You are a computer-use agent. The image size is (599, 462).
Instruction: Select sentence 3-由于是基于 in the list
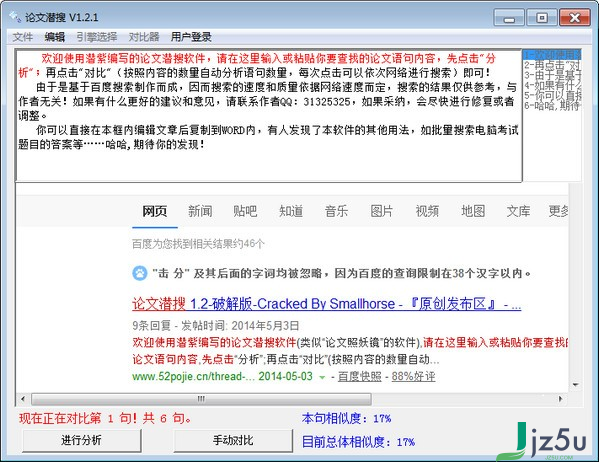pos(552,75)
